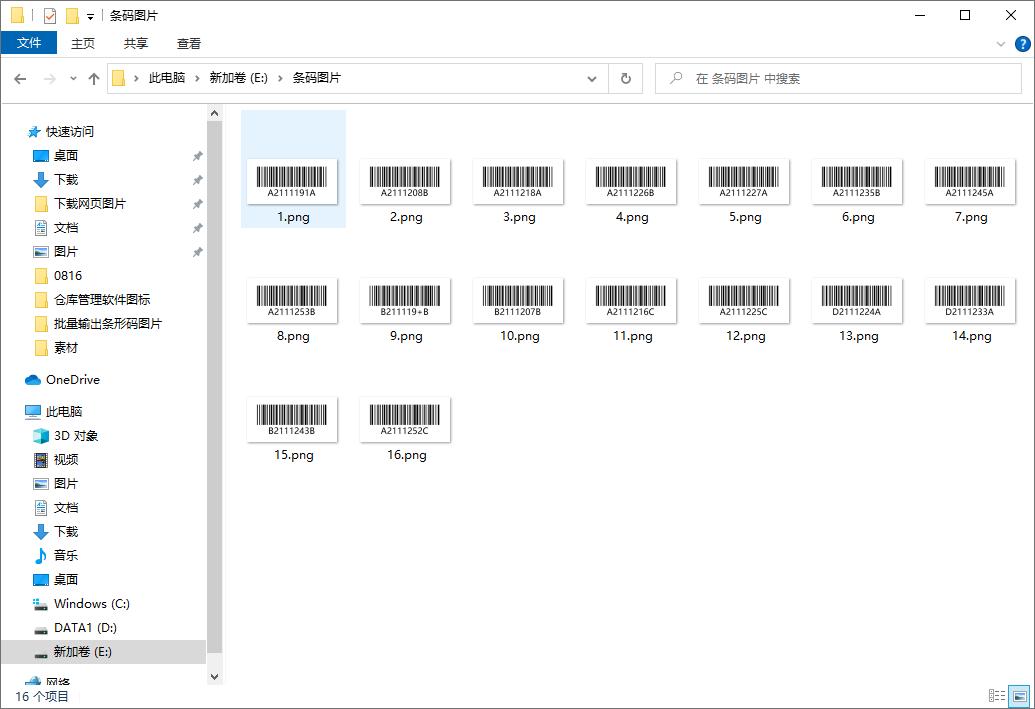Screen dimensions: 1035x709
Task: Expand the ribbon with the chevron arrow
Action: [1002, 43]
